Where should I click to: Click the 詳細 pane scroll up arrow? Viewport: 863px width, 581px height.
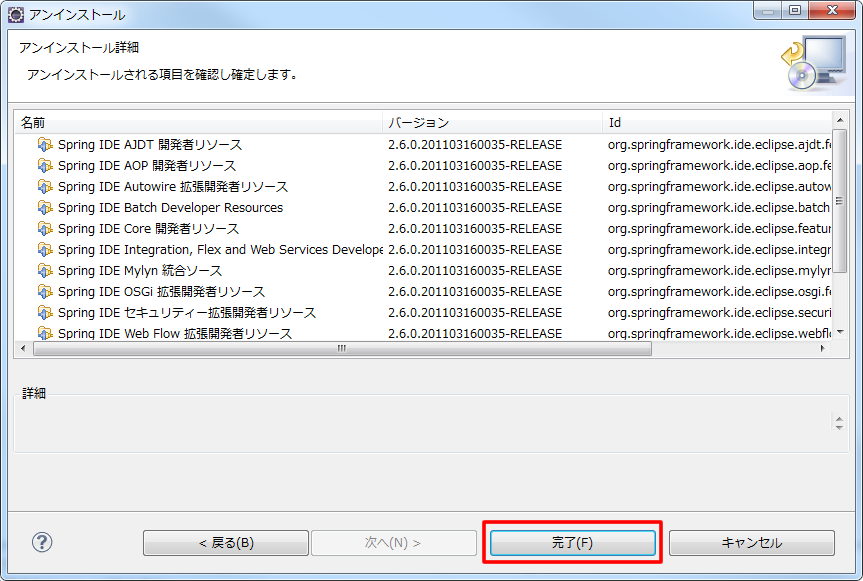pyautogui.click(x=839, y=419)
